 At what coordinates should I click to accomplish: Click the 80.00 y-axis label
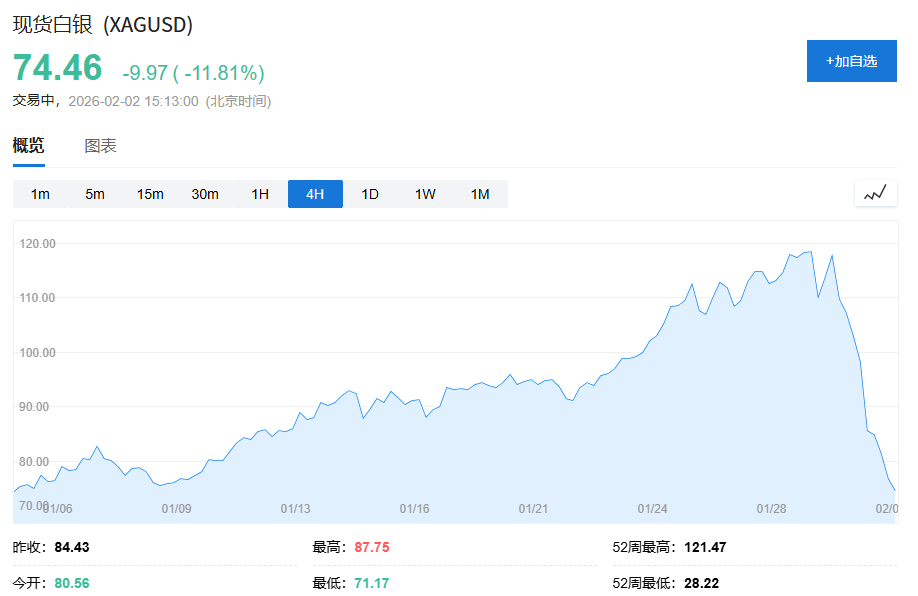click(x=34, y=462)
